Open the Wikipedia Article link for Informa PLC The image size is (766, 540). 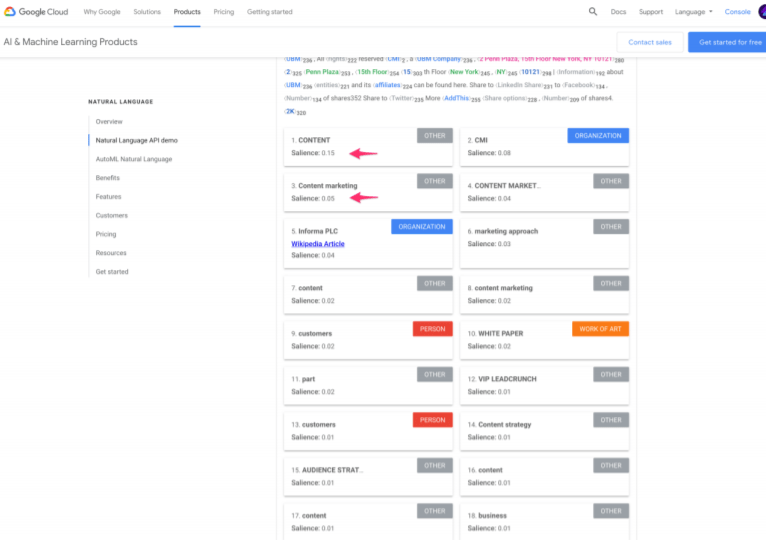[318, 244]
